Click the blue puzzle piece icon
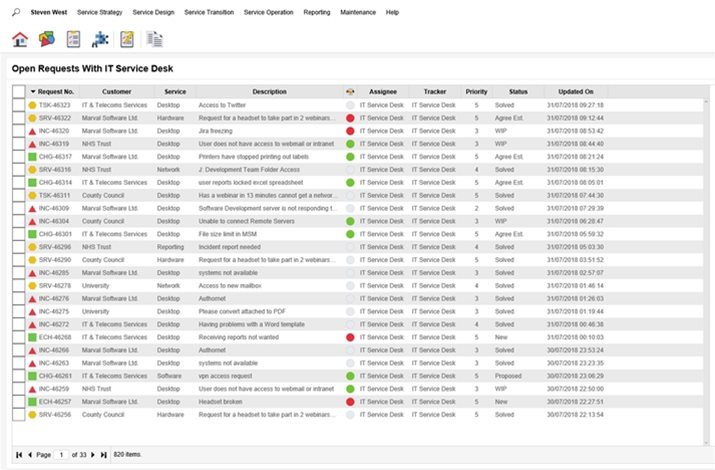This screenshot has width=715, height=470. pyautogui.click(x=100, y=39)
